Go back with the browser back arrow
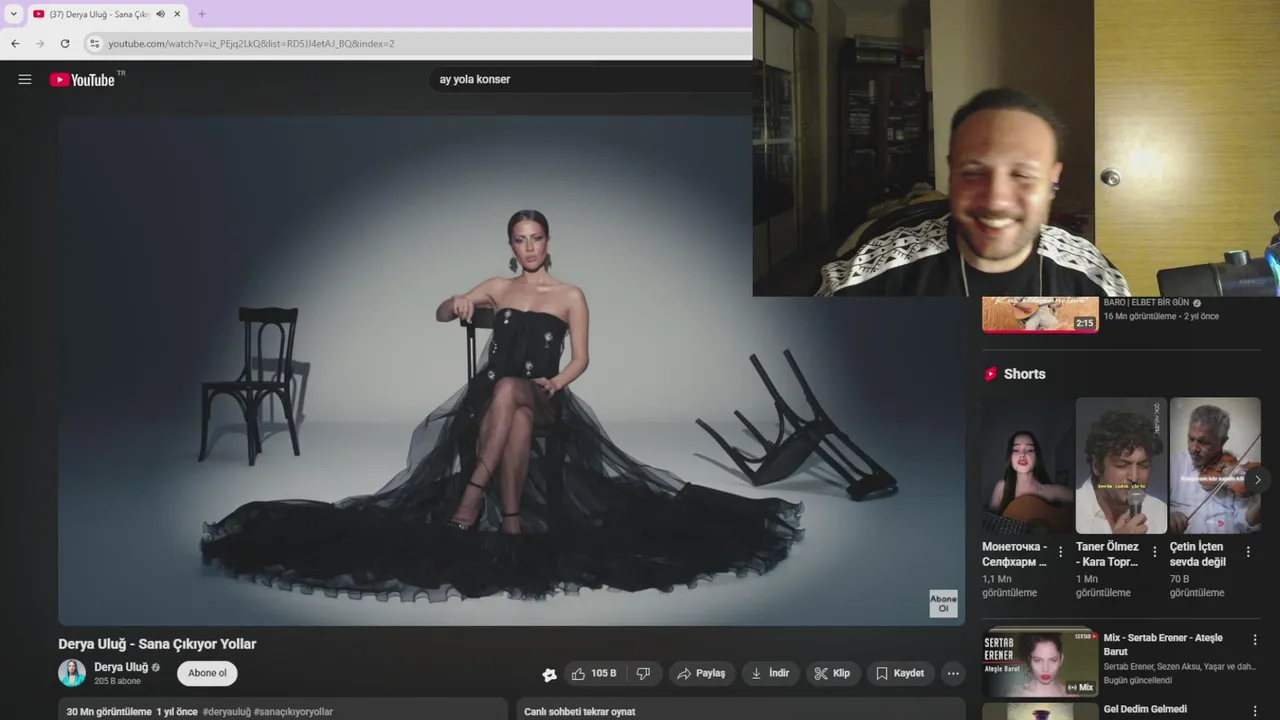 point(15,44)
